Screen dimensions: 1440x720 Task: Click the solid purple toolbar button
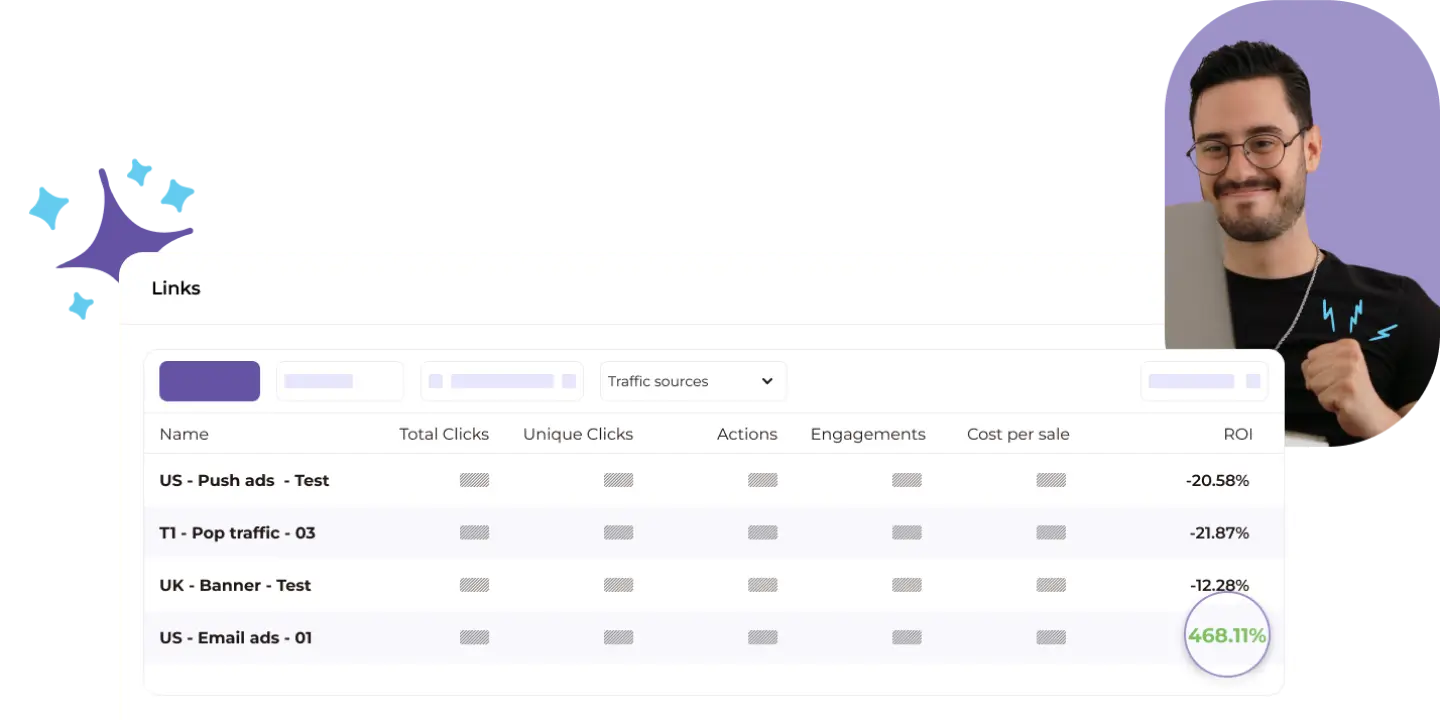209,381
